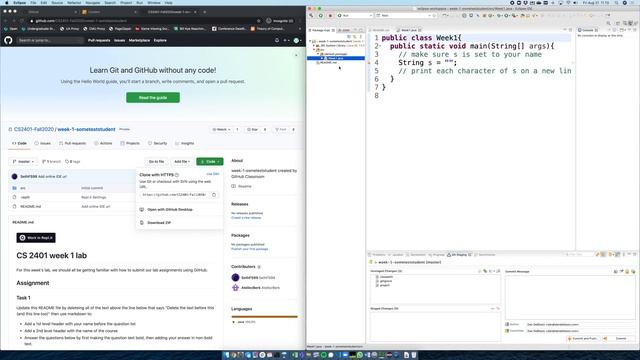The width and height of the screenshot is (640, 360).
Task: Click the 'Remove all from index' icon in Staged Changes
Action: 498,309
